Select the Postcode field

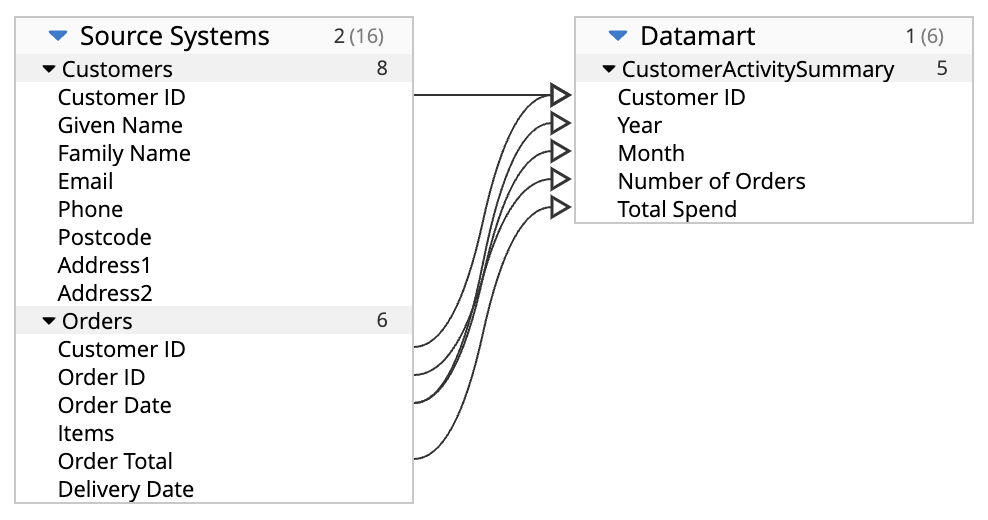click(214, 237)
